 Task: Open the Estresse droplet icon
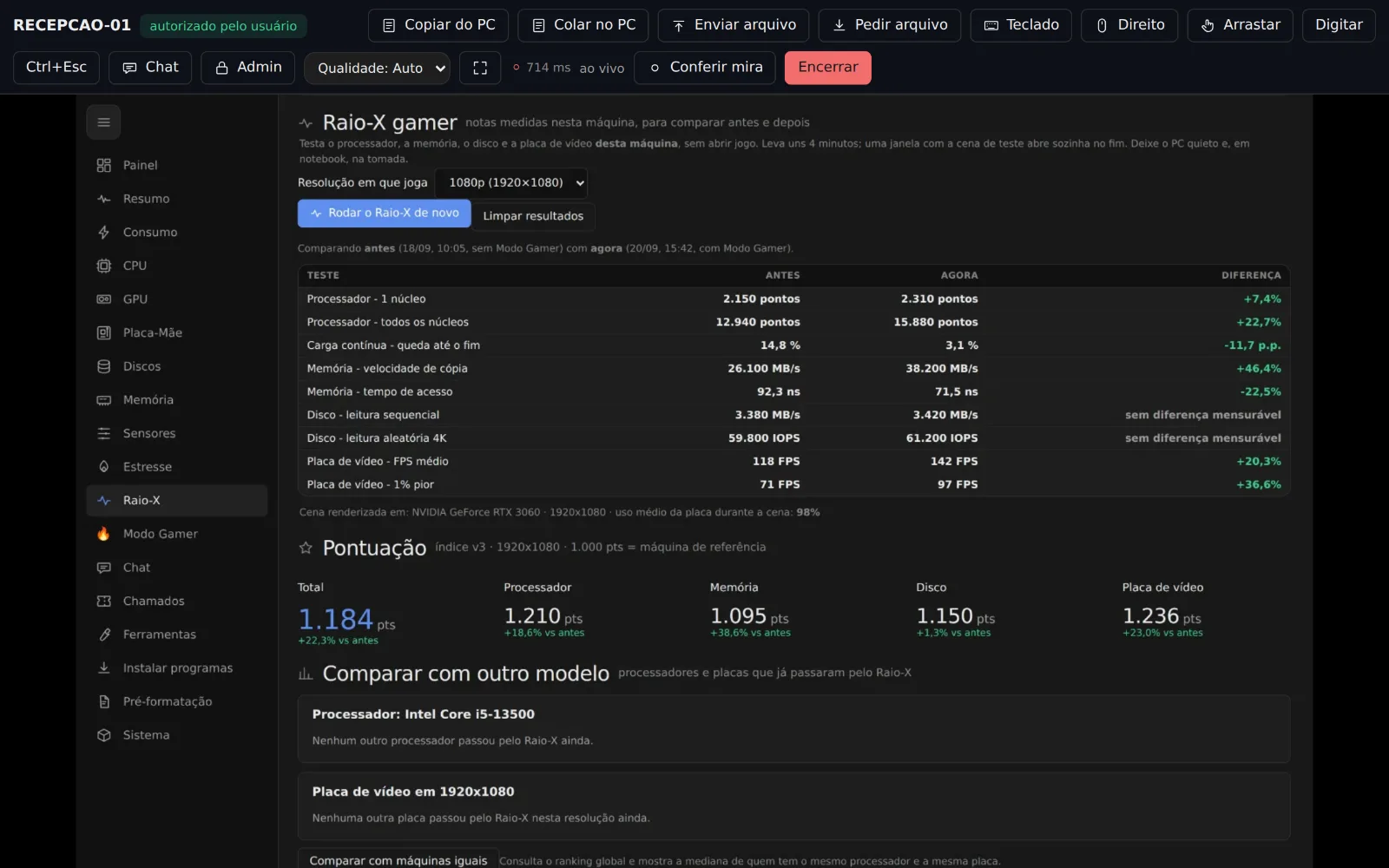[104, 467]
